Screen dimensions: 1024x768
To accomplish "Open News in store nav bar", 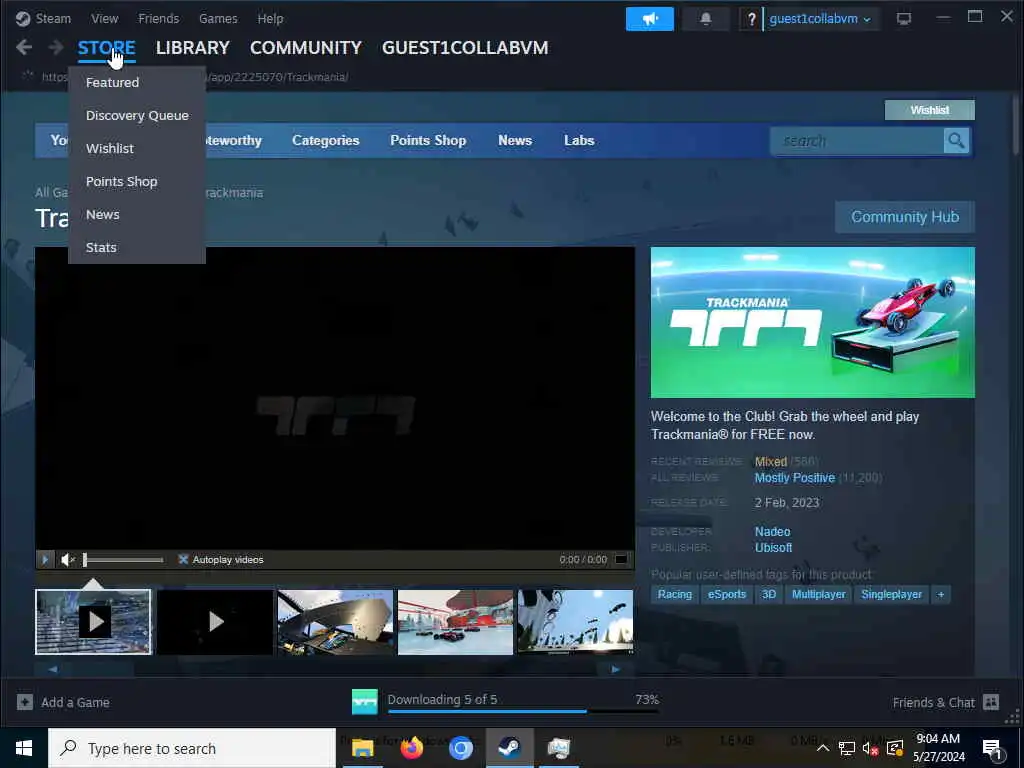I will tap(515, 140).
